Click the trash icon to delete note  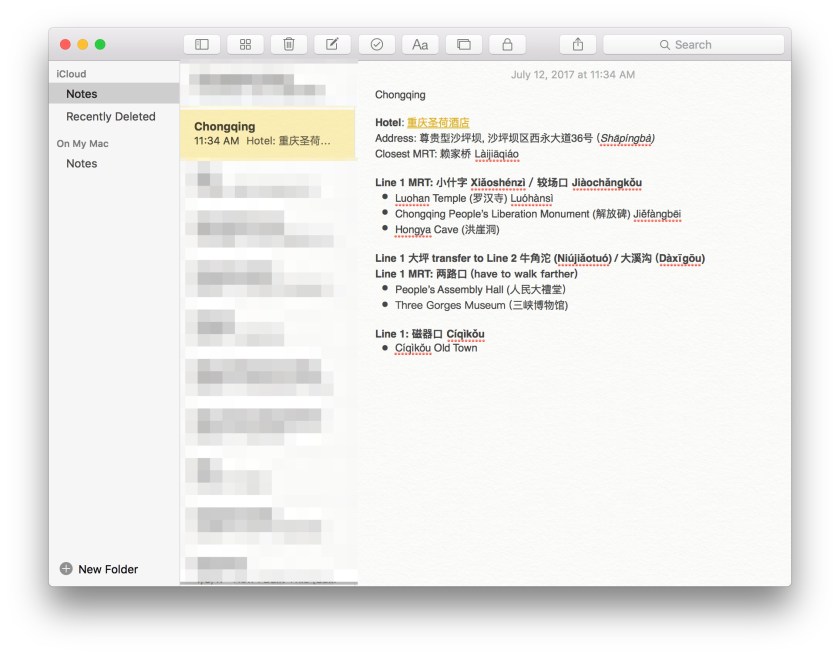(x=289, y=44)
